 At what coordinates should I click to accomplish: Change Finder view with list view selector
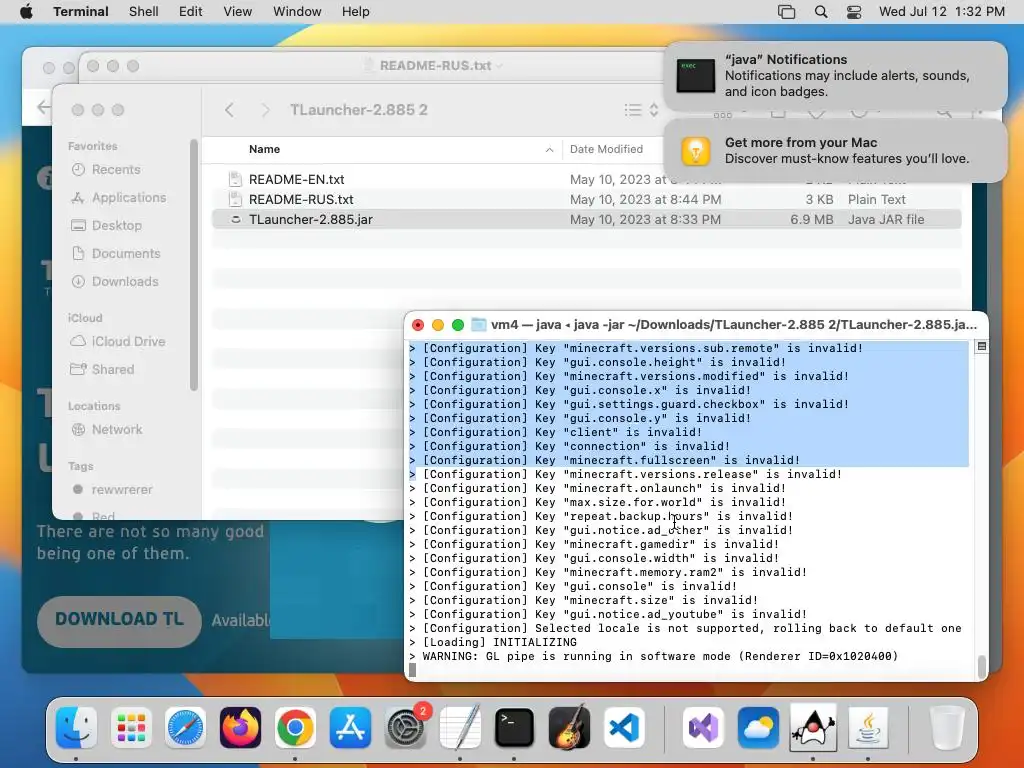point(641,110)
